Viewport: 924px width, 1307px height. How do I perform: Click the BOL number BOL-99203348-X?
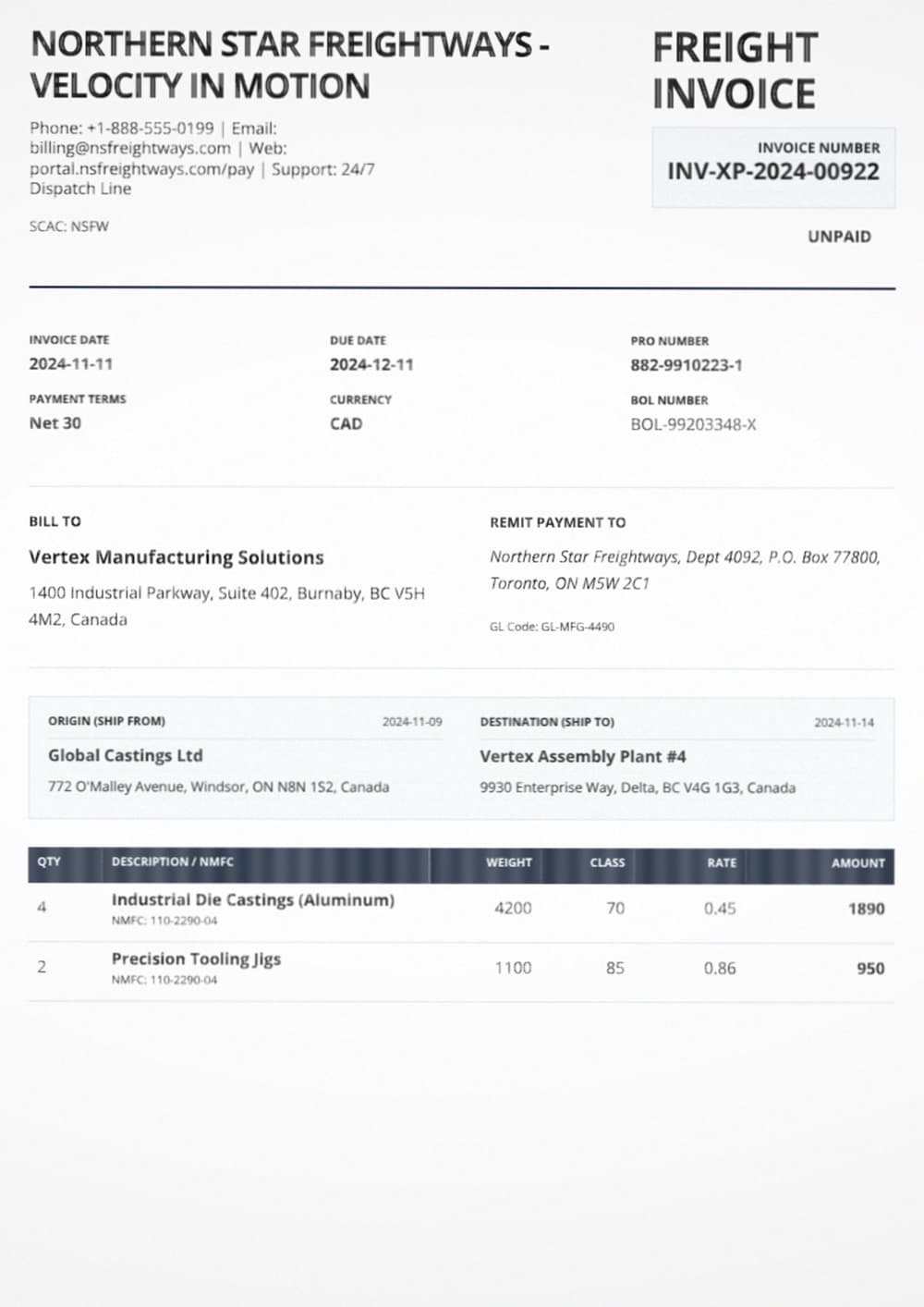[x=693, y=425]
